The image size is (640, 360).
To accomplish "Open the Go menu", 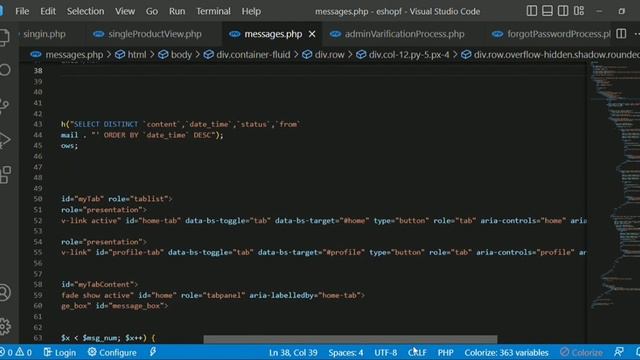I will click(x=152, y=11).
